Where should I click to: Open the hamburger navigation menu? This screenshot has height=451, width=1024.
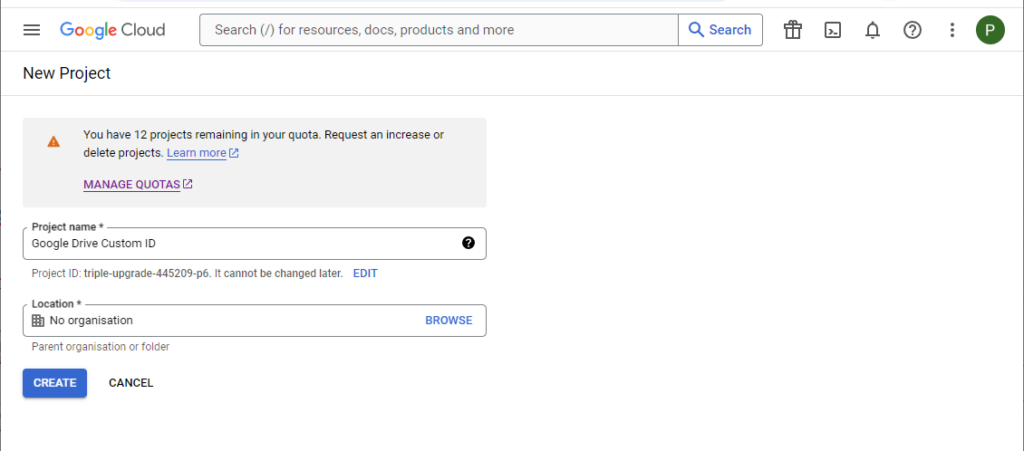click(x=31, y=30)
